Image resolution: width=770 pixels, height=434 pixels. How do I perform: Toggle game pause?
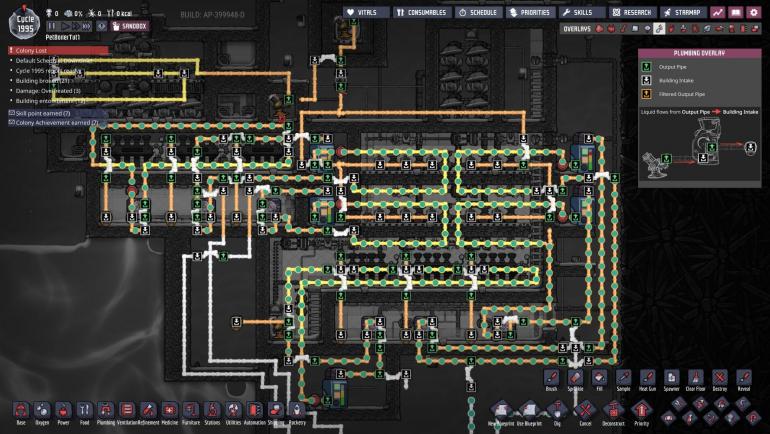[x=53, y=26]
